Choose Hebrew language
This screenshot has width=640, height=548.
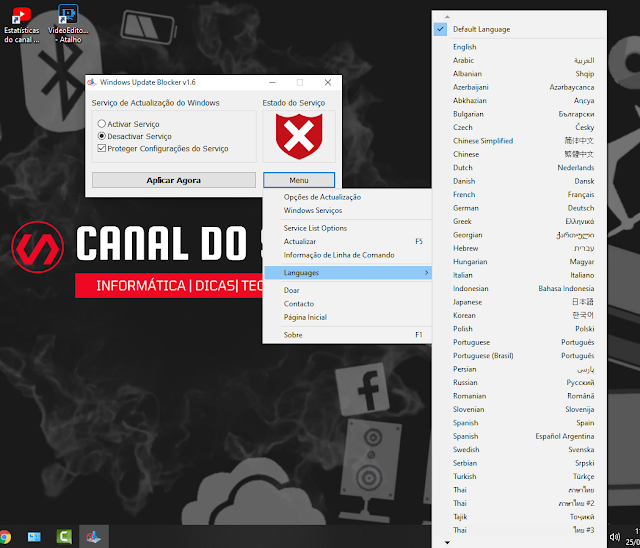coord(519,248)
